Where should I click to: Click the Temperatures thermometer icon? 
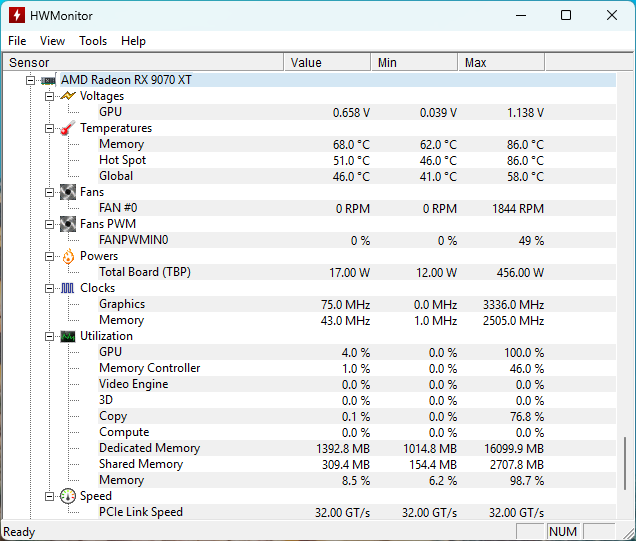click(x=68, y=128)
